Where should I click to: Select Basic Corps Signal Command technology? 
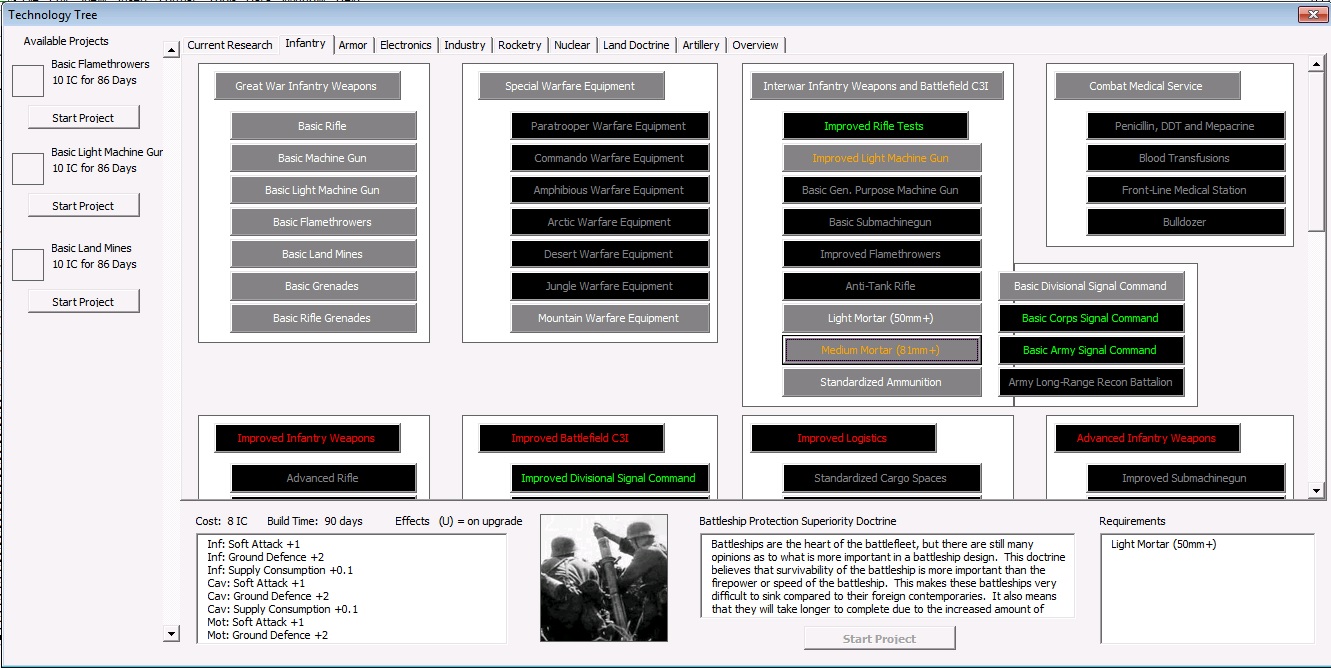pyautogui.click(x=1091, y=318)
